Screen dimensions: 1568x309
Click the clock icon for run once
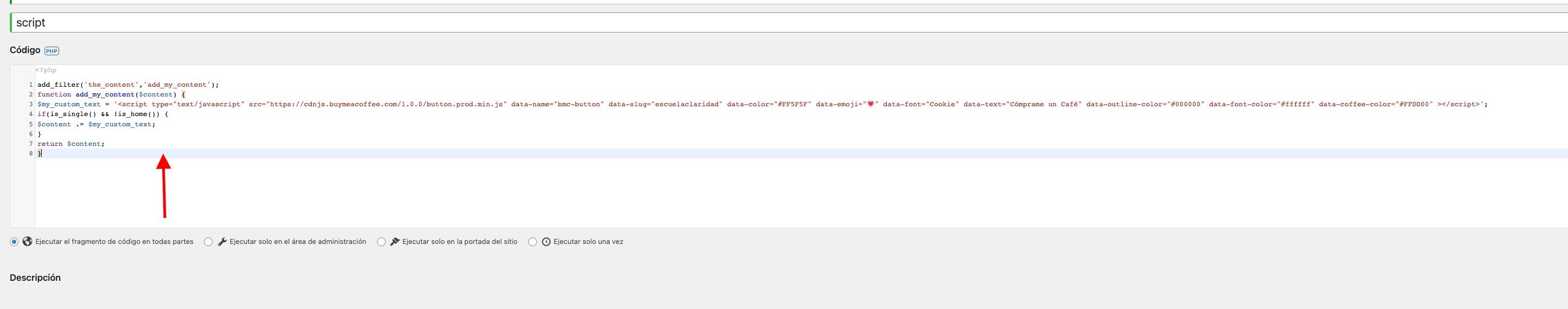click(547, 241)
